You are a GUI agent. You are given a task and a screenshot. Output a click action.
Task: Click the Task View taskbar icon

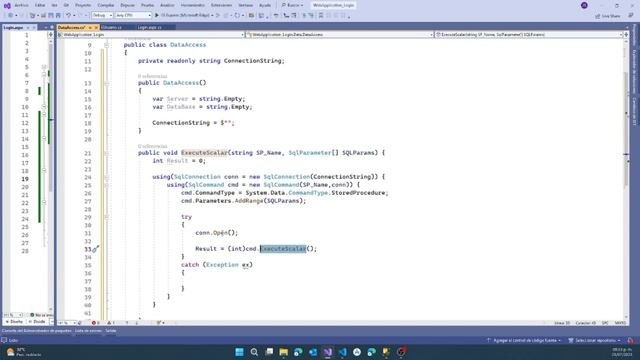click(x=269, y=352)
